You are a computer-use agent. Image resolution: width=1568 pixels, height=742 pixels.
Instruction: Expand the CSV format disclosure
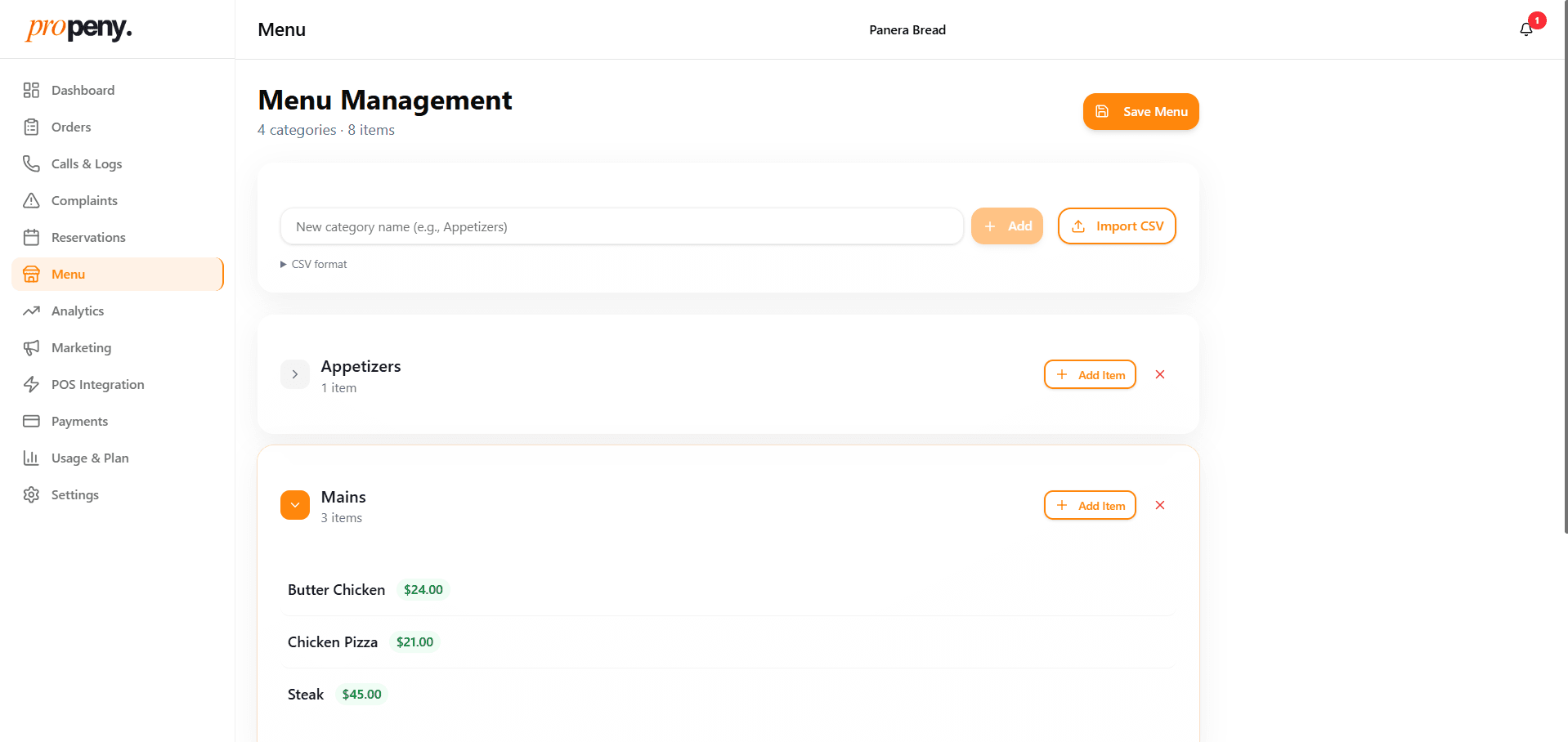pyautogui.click(x=314, y=264)
